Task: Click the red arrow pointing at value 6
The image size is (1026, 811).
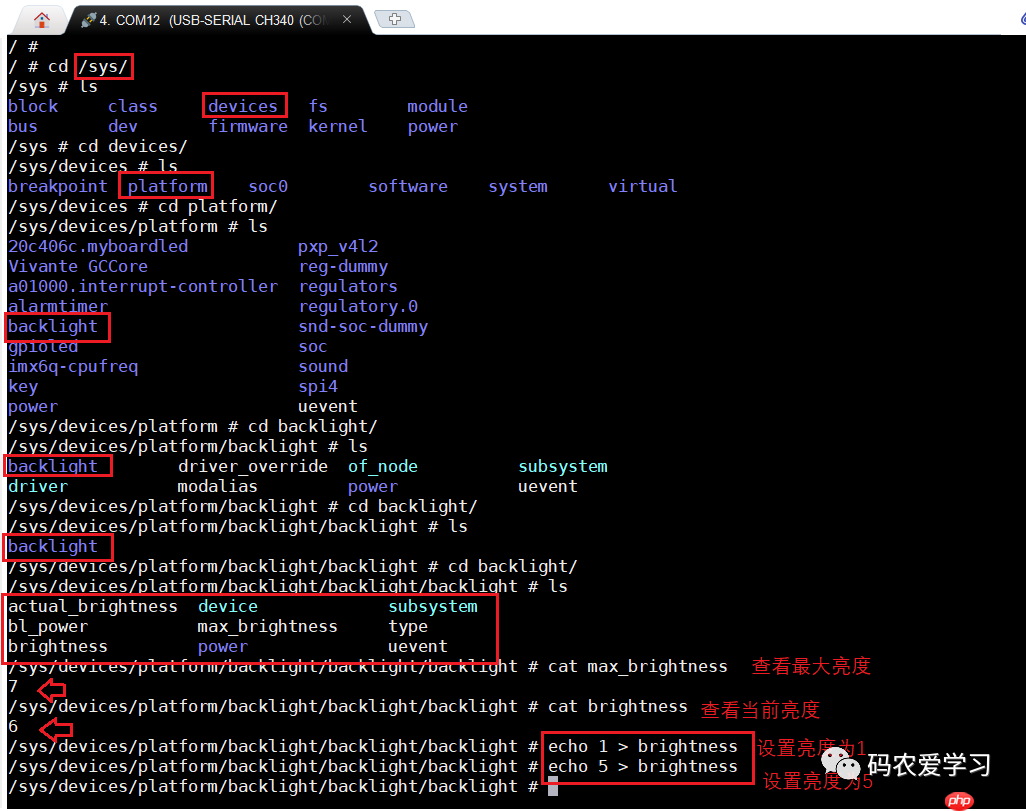Action: [56, 731]
